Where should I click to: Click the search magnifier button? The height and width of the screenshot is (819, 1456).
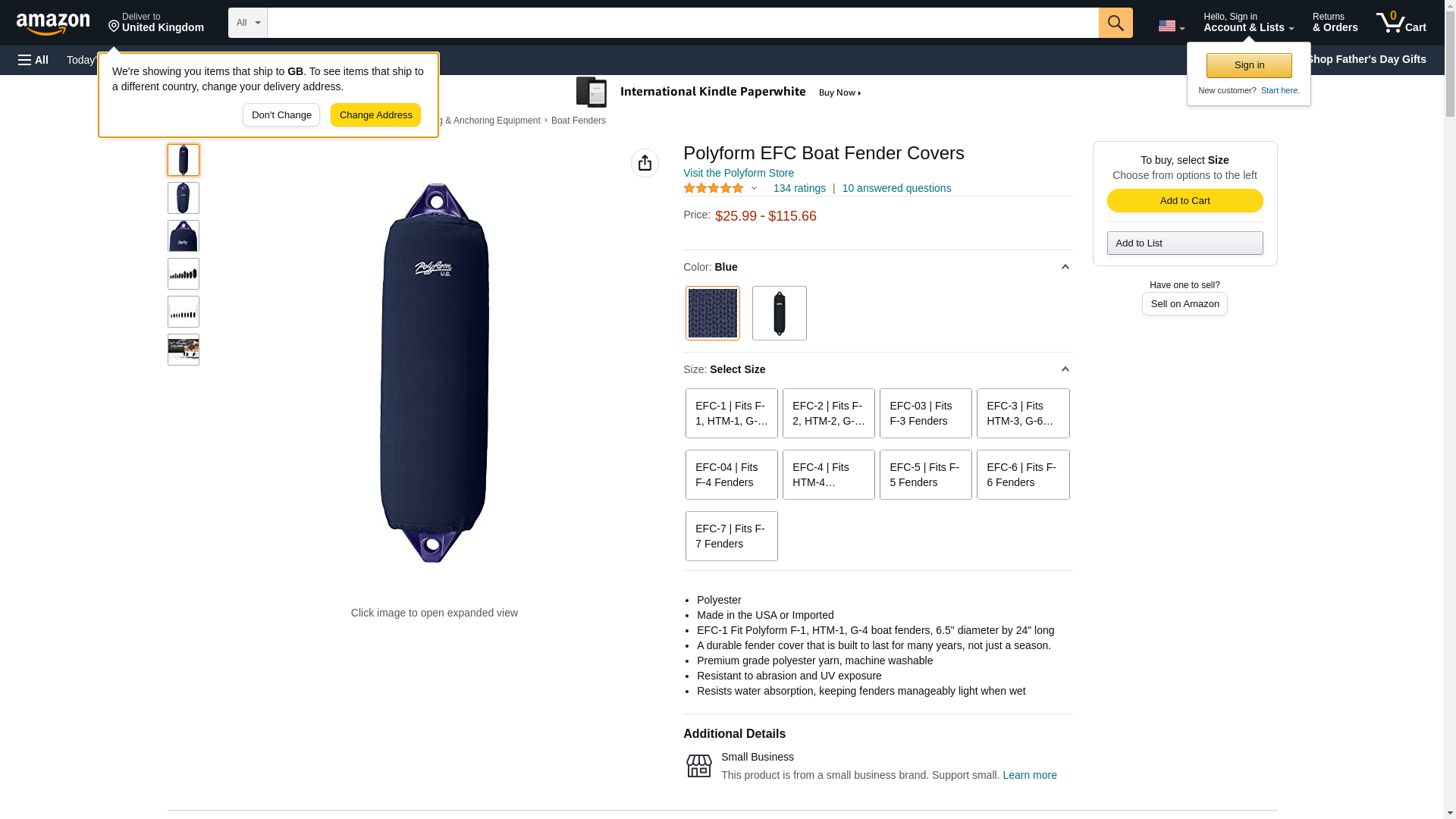pyautogui.click(x=1115, y=23)
